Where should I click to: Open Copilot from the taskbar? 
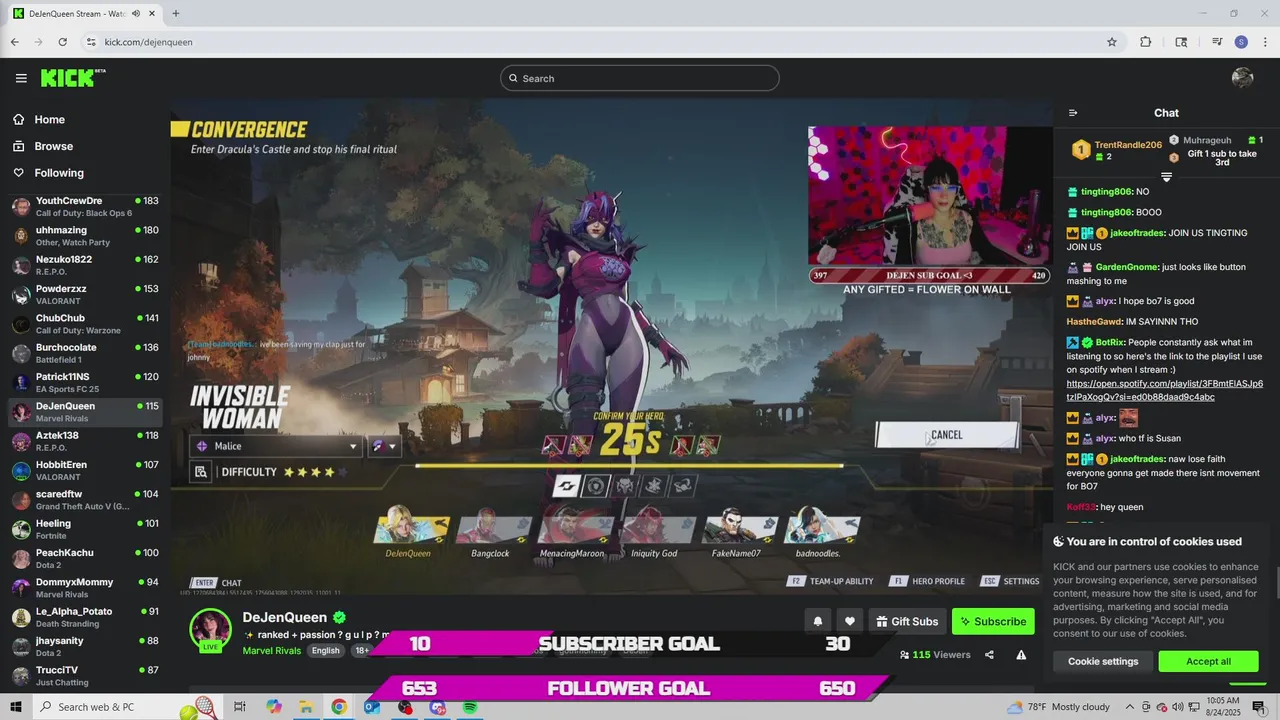(274, 707)
